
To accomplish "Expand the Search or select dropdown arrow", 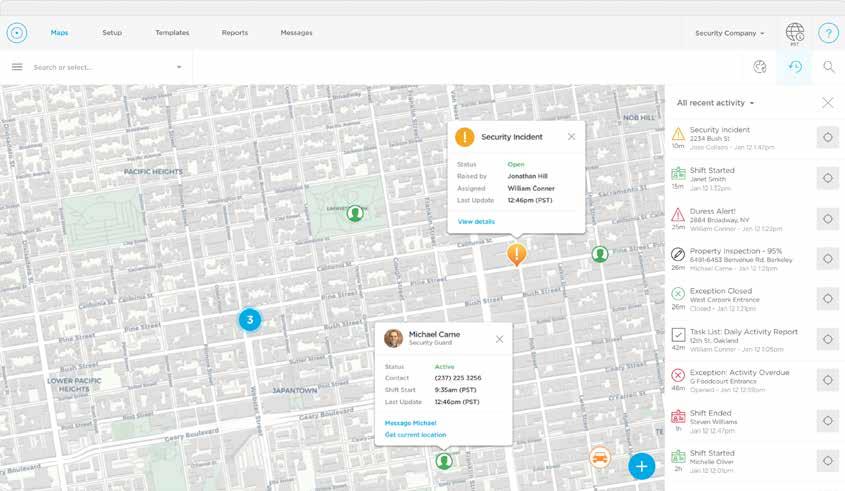I will click(179, 67).
